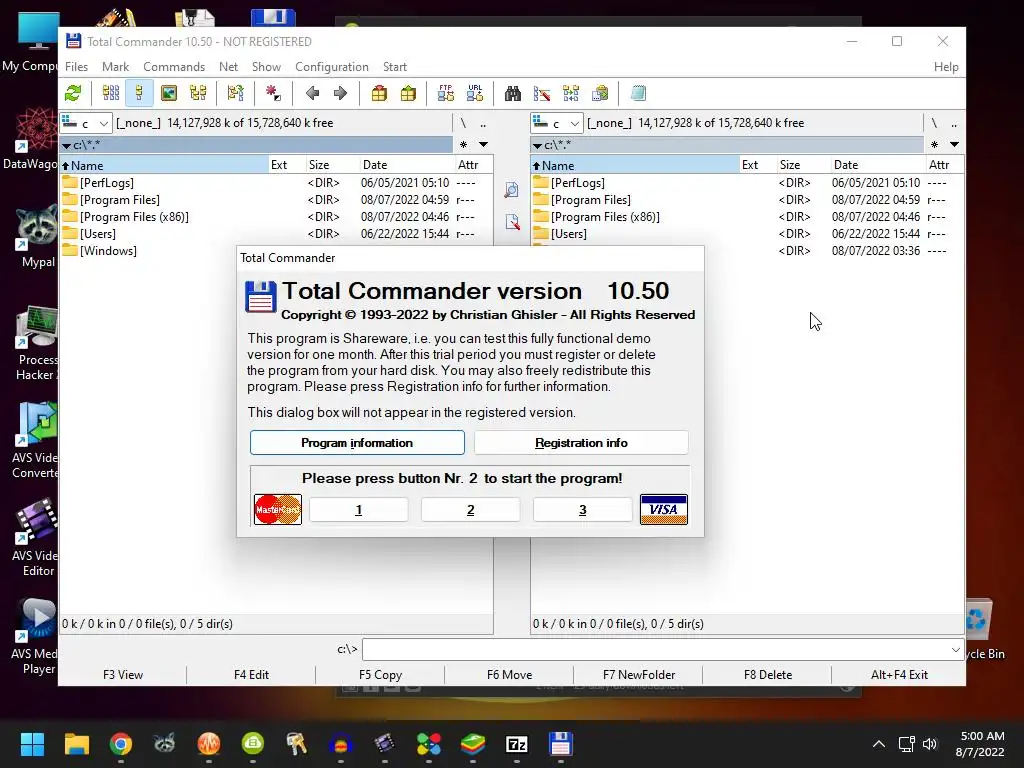Click the VISA logo in the dialog
The width and height of the screenshot is (1024, 768).
tap(664, 509)
